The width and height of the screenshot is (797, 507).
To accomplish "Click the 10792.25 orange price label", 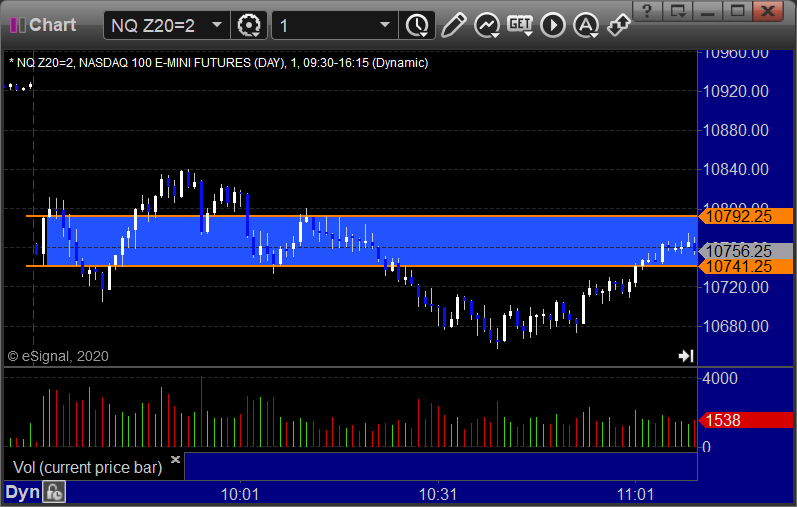I will click(x=746, y=216).
